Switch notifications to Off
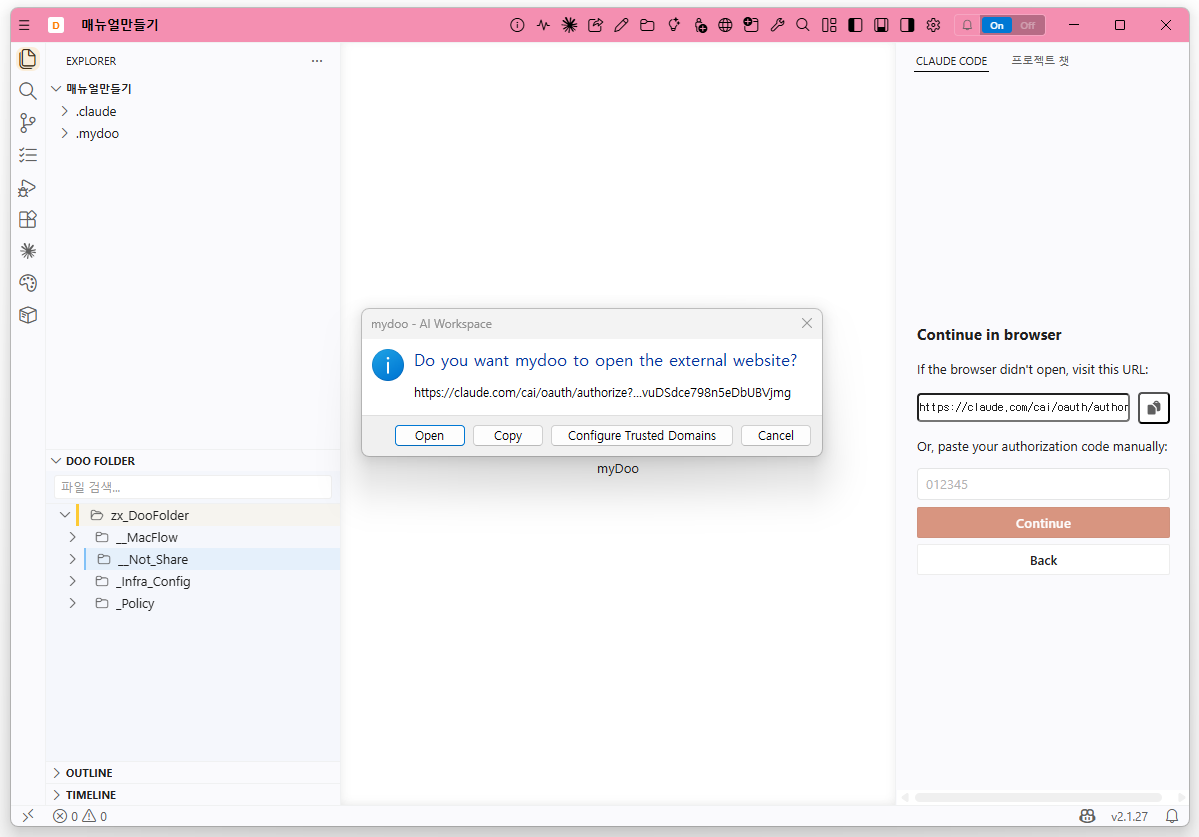The image size is (1199, 837). click(1028, 25)
